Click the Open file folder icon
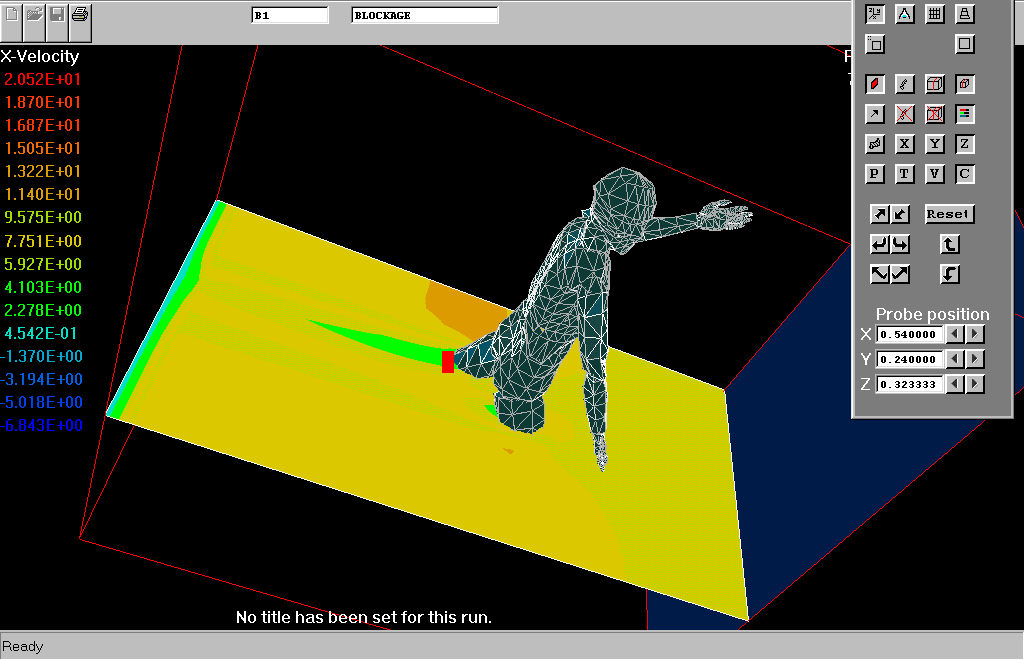Viewport: 1024px width, 660px height. [x=35, y=14]
